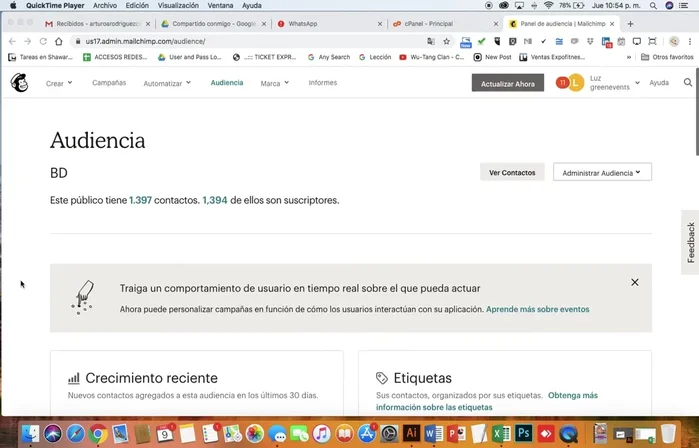Open the Aprende más sobre eventos link
This screenshot has height=448, width=699.
pos(538,309)
